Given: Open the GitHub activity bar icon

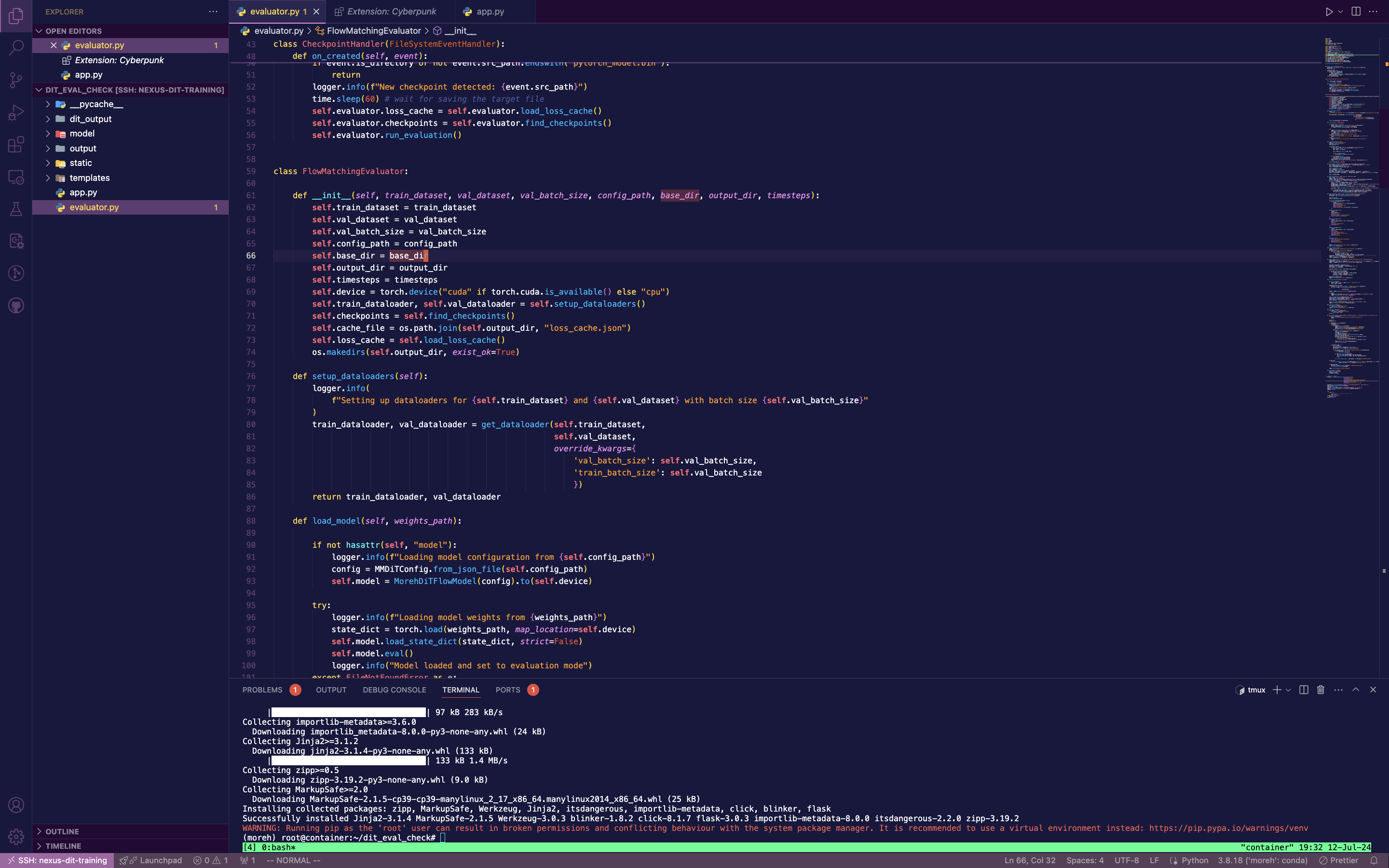Looking at the screenshot, I should pos(16,305).
